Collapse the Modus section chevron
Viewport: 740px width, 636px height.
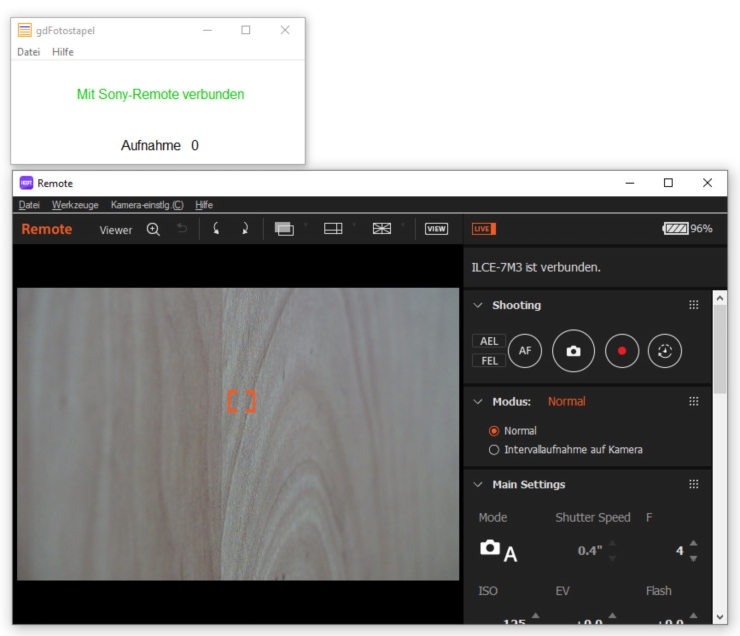pyautogui.click(x=478, y=402)
